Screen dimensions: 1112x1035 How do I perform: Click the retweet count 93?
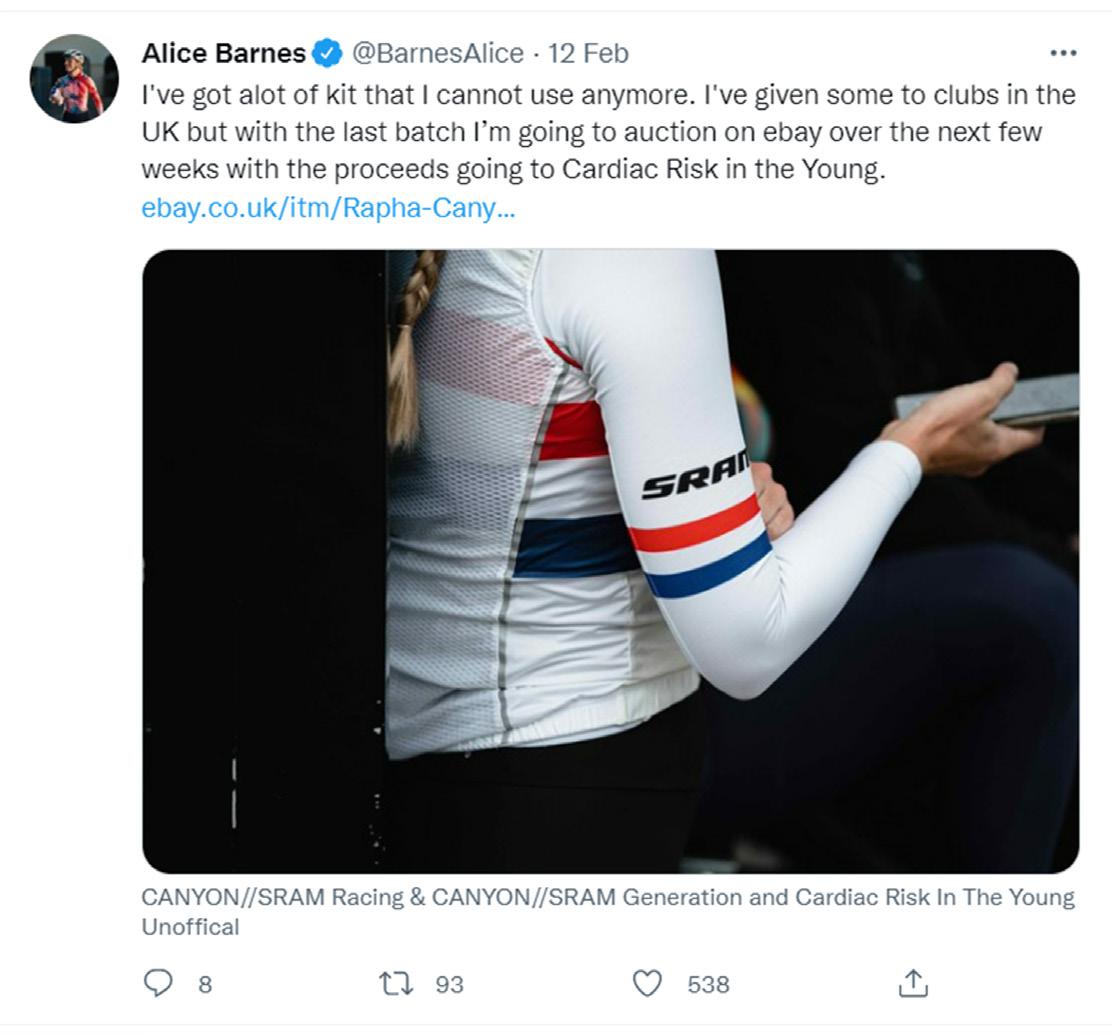pos(449,985)
